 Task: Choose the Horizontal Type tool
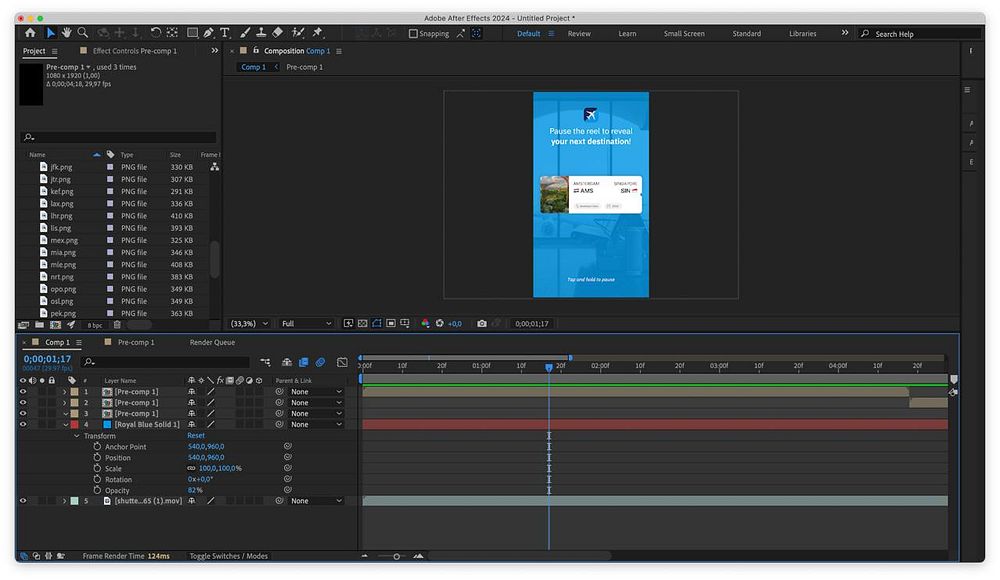pyautogui.click(x=224, y=33)
